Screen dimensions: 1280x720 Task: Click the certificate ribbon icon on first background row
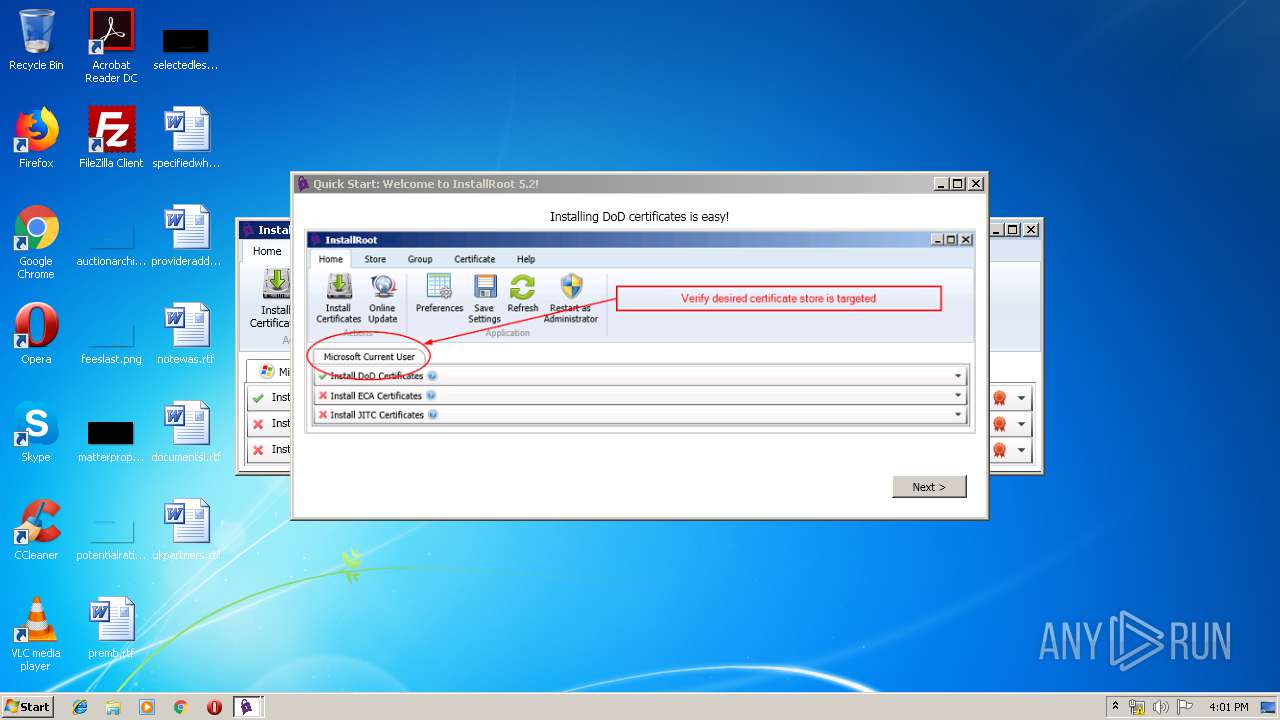coord(999,398)
